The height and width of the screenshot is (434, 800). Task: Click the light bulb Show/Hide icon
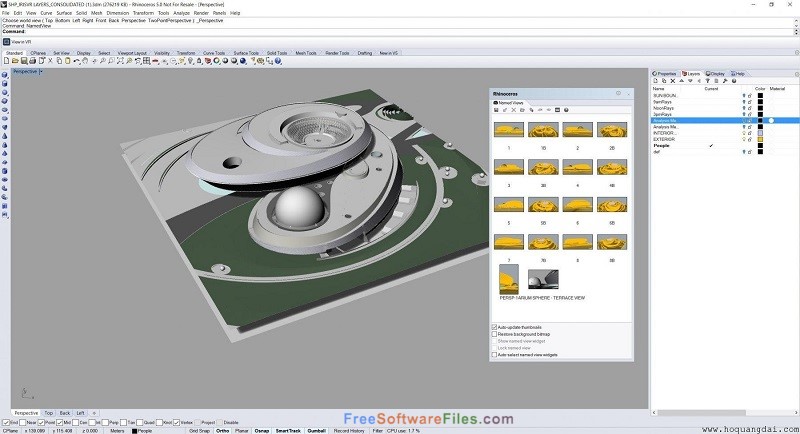(x=190, y=61)
